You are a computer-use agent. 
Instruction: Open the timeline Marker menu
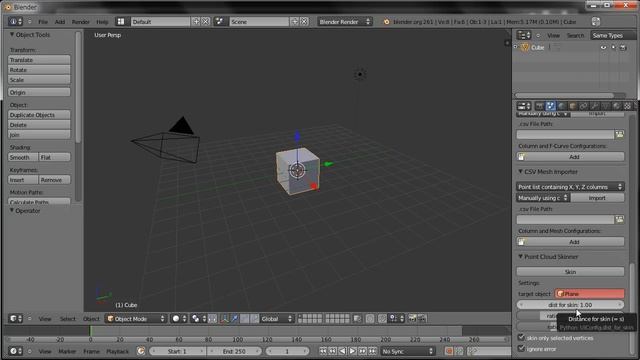[x=67, y=351]
